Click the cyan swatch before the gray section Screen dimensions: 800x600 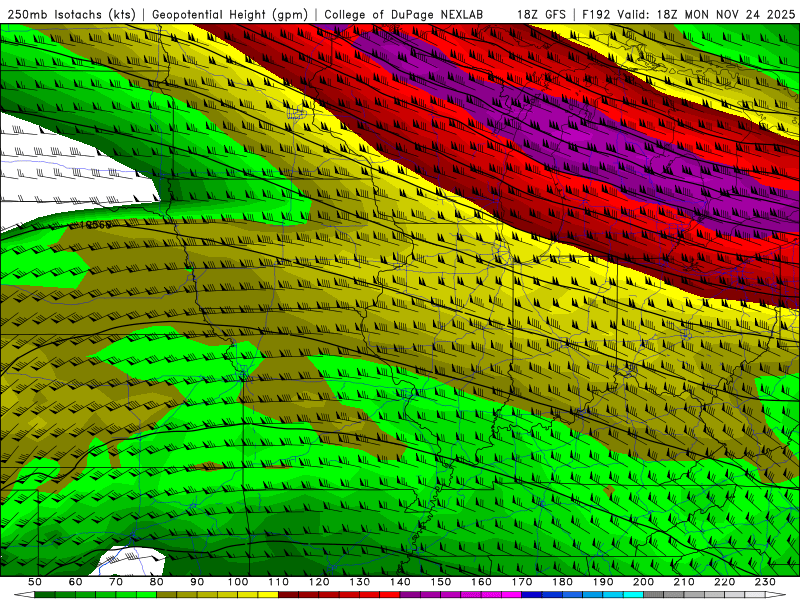(633, 595)
